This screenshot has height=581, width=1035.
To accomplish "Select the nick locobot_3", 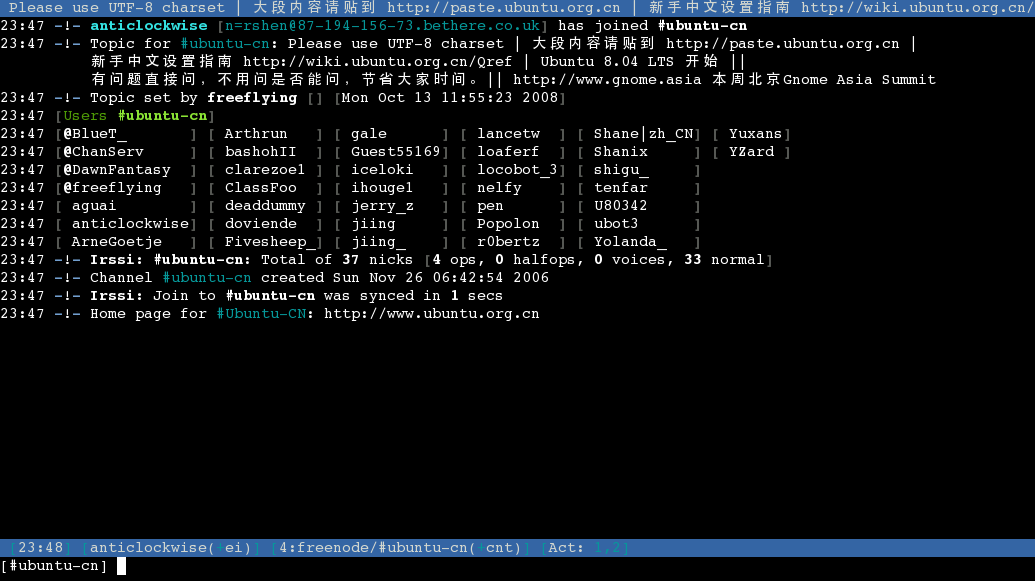I will tap(517, 170).
